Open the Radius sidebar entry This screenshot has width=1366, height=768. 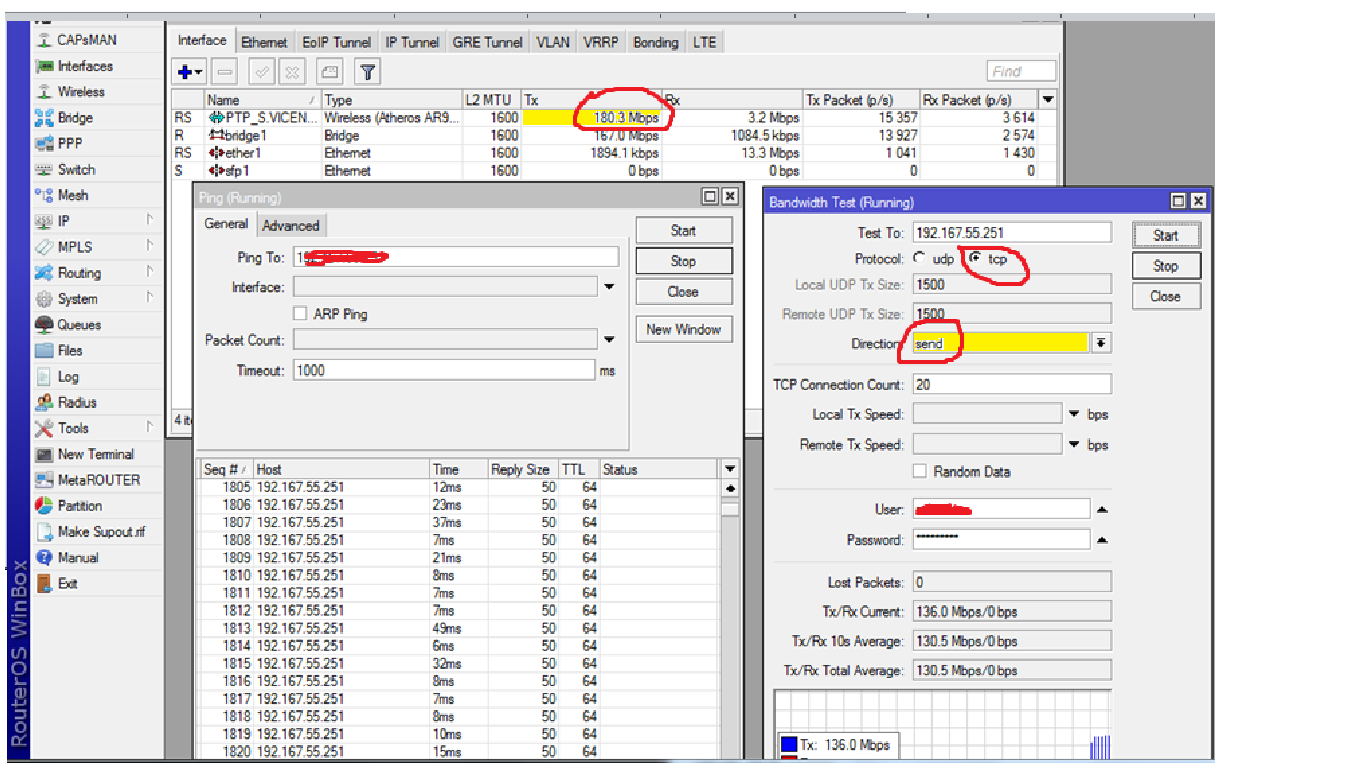tap(76, 403)
